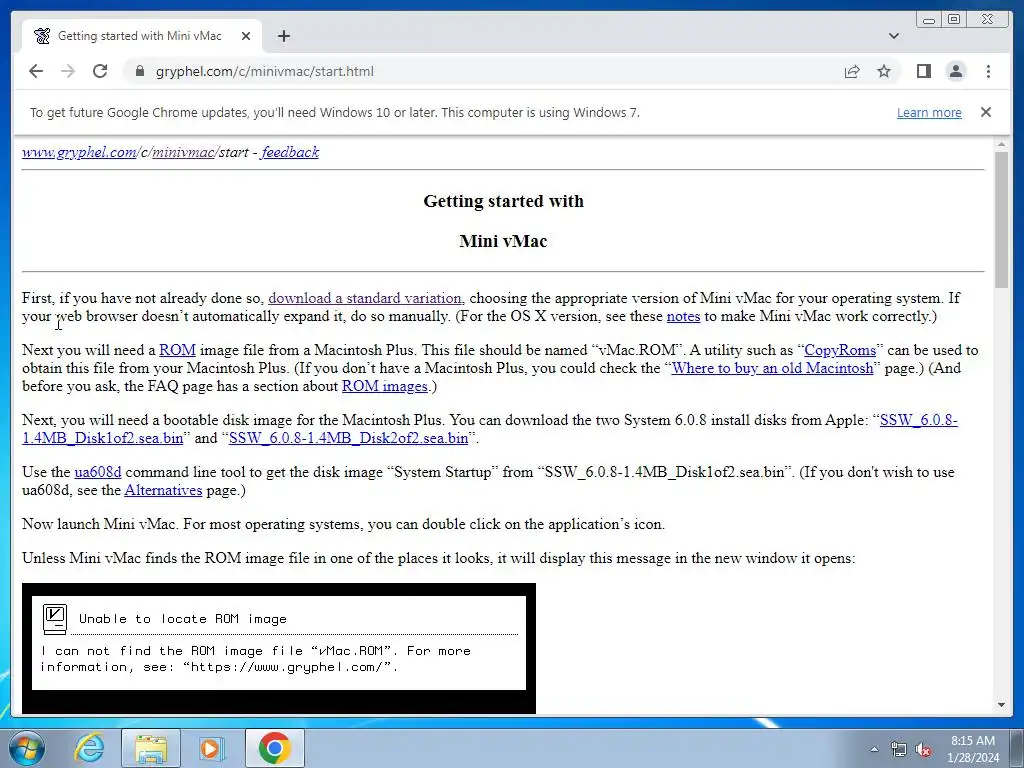This screenshot has width=1024, height=768.
Task: Click the vertical scrollbar thumb
Action: pos(1001,219)
